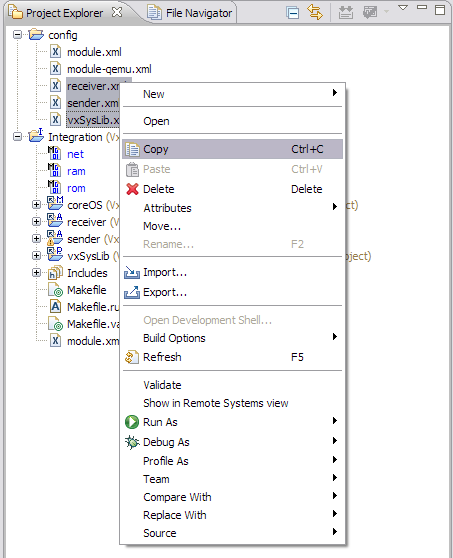Choose Validate from context menu
Screen dimensions: 453x558
coord(232,385)
